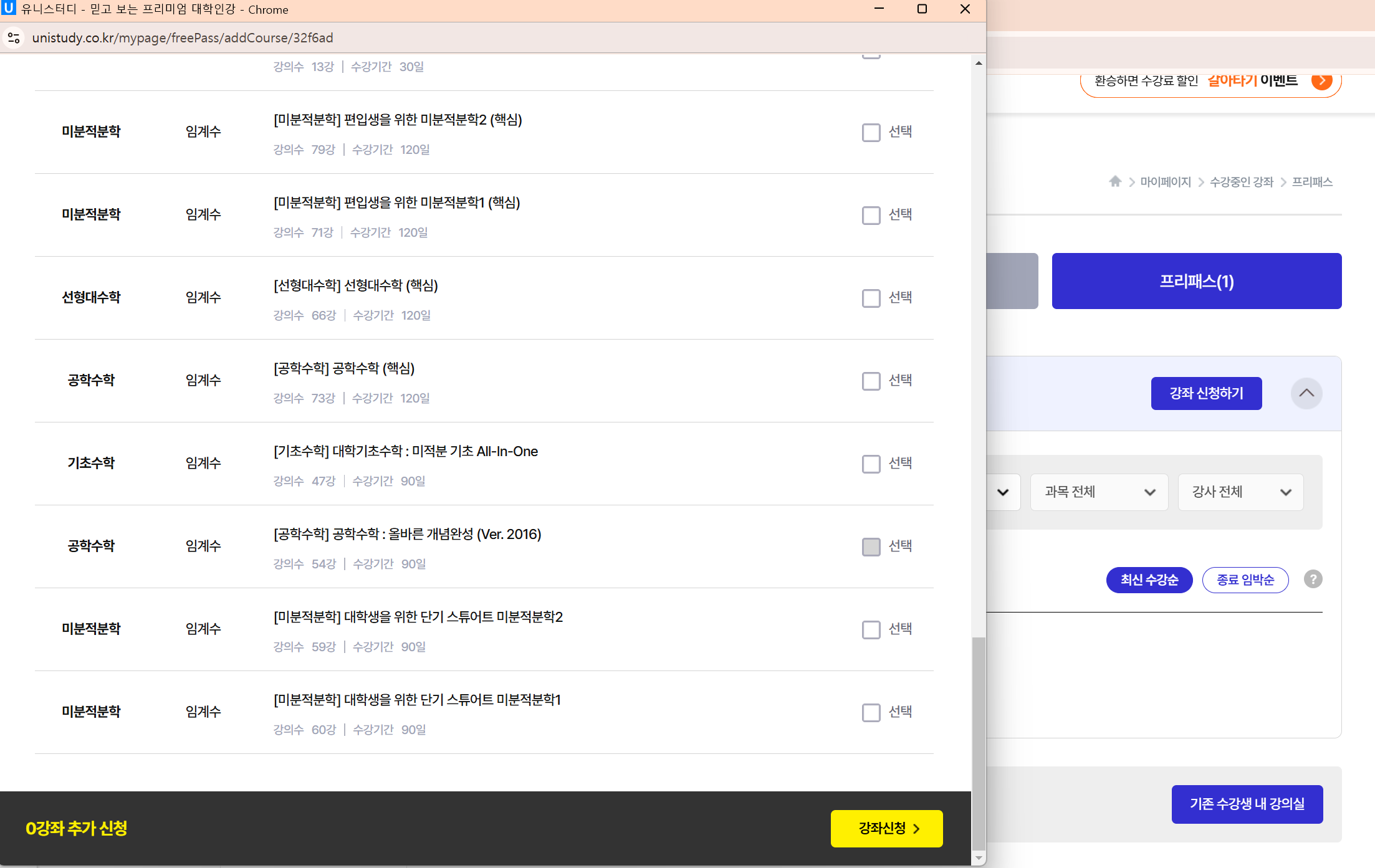This screenshot has height=868, width=1375.
Task: Switch to the 프리패스(1) tab
Action: click(x=1196, y=281)
